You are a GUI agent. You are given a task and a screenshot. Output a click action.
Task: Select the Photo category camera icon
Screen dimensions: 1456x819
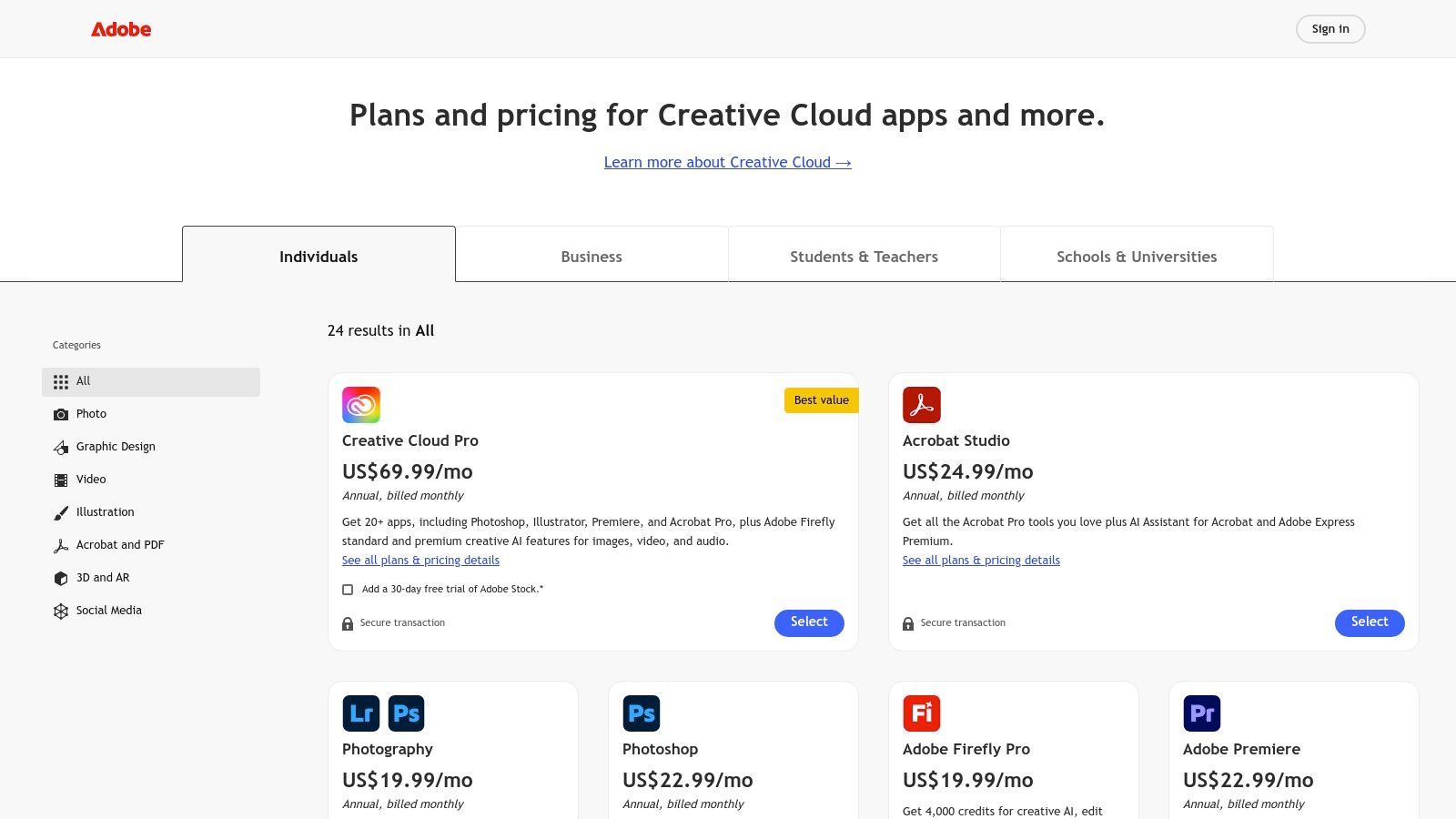[x=61, y=414]
